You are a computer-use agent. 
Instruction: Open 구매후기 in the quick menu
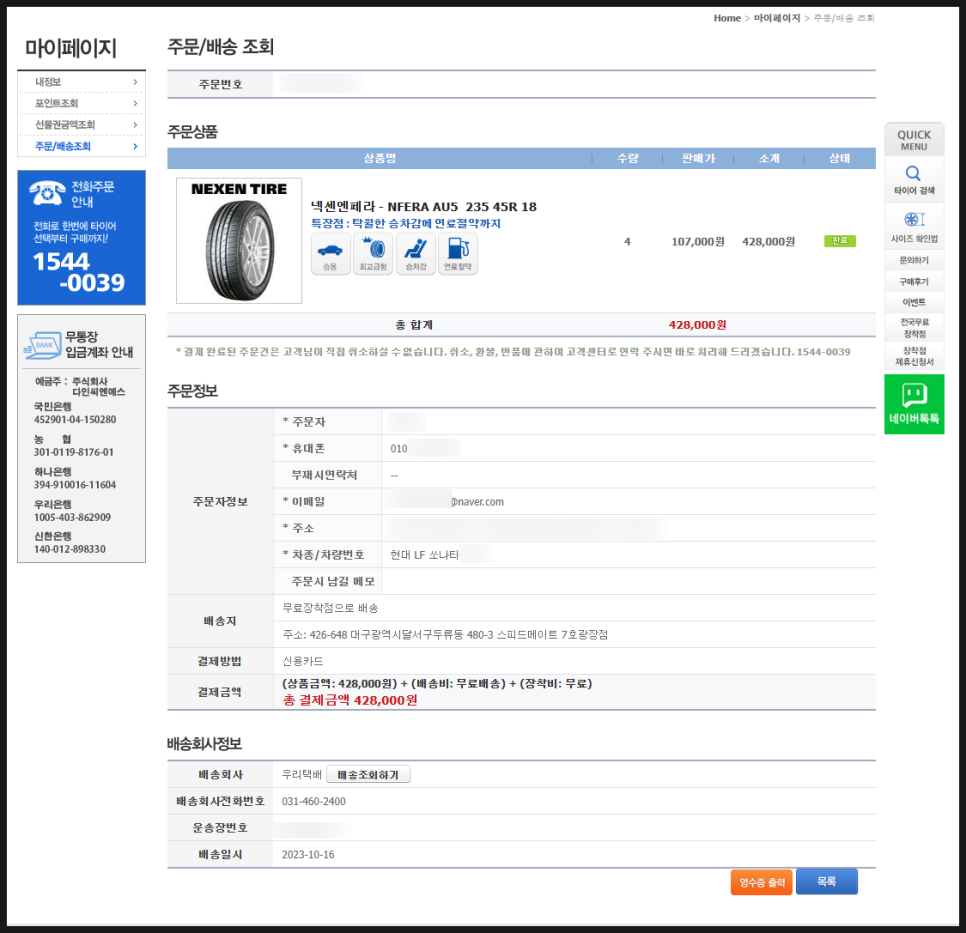(914, 282)
